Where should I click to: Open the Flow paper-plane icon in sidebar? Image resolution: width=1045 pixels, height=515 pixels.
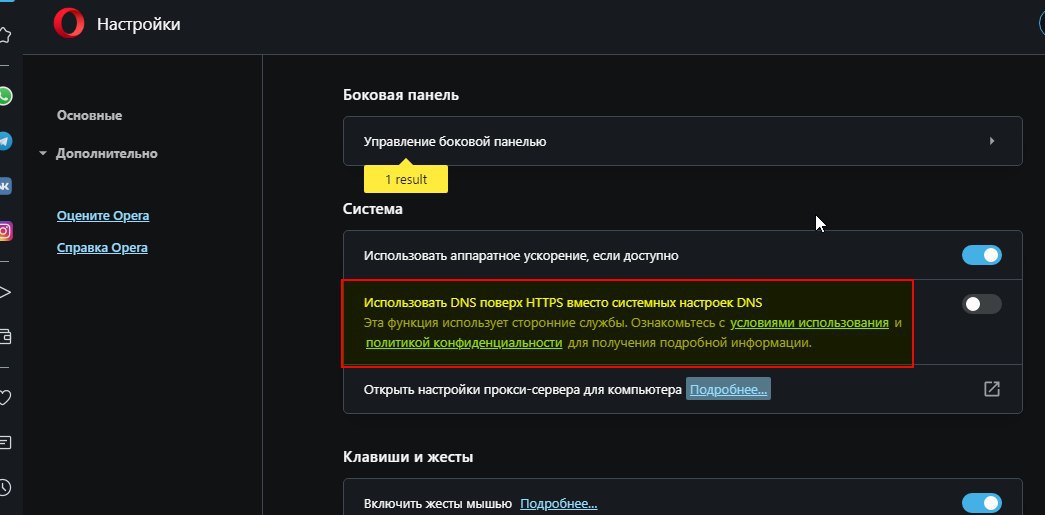pos(5,292)
